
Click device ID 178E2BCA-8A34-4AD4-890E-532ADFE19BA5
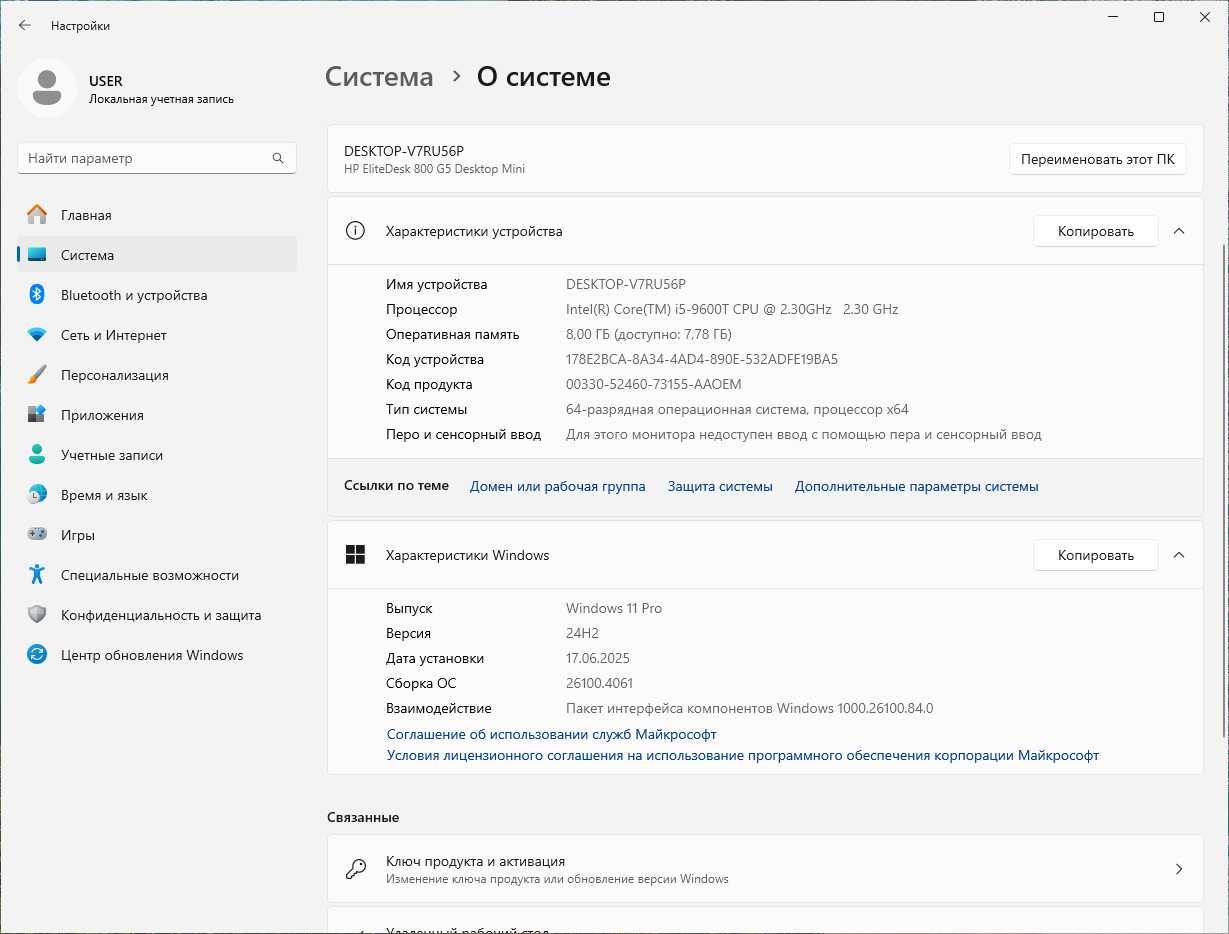tap(702, 359)
